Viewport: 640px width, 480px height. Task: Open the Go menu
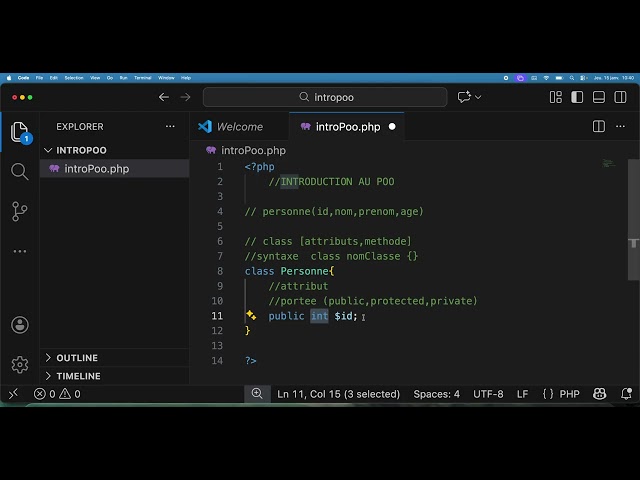110,78
